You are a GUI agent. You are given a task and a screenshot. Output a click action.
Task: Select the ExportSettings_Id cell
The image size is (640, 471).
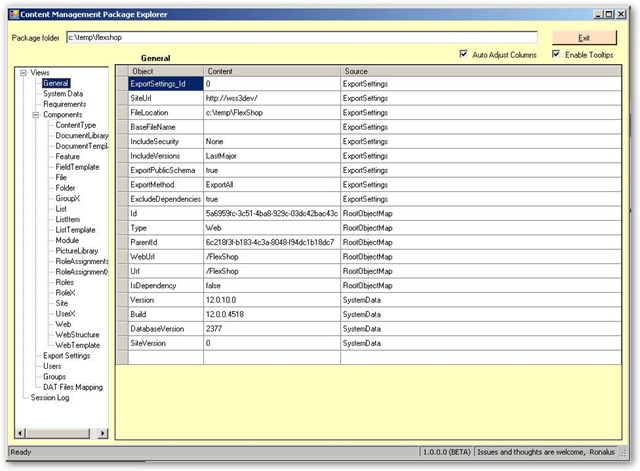[x=166, y=84]
